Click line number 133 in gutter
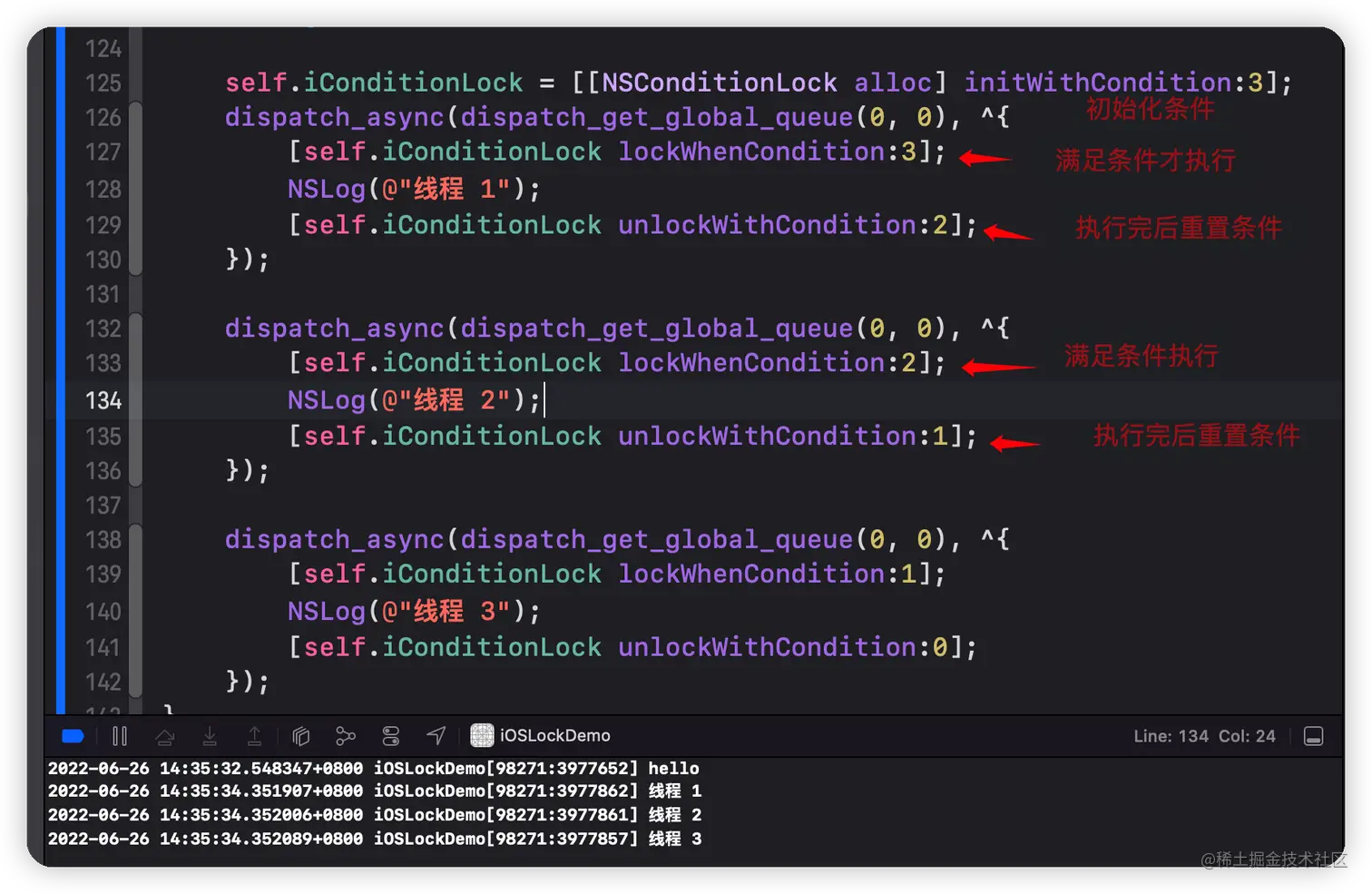The width and height of the screenshot is (1372, 894). [x=103, y=363]
